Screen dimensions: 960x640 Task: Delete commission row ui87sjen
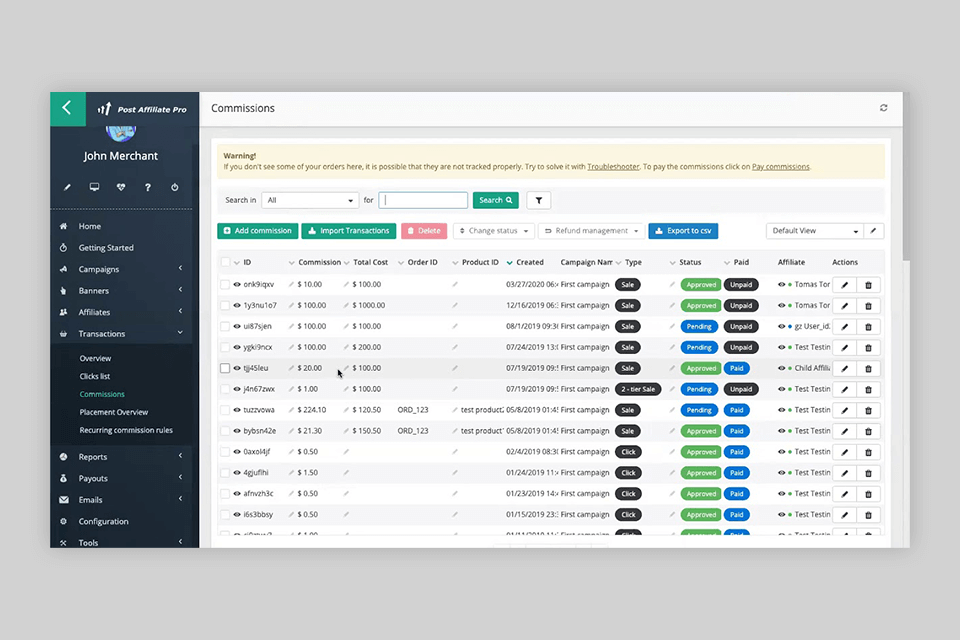868,326
